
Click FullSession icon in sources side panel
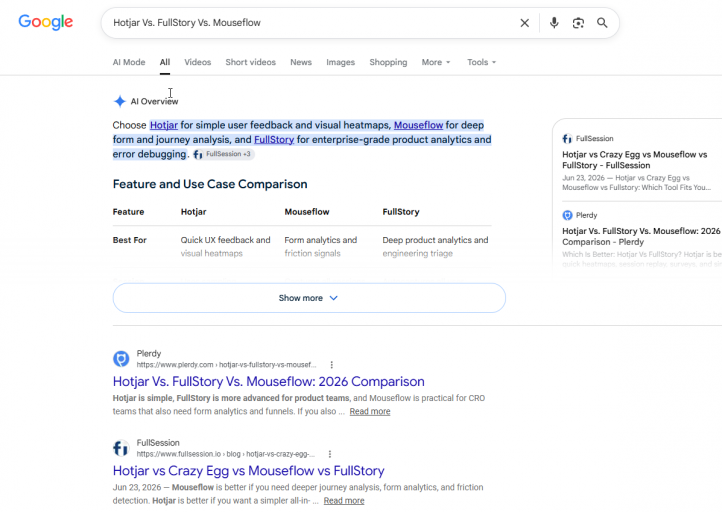tap(567, 139)
